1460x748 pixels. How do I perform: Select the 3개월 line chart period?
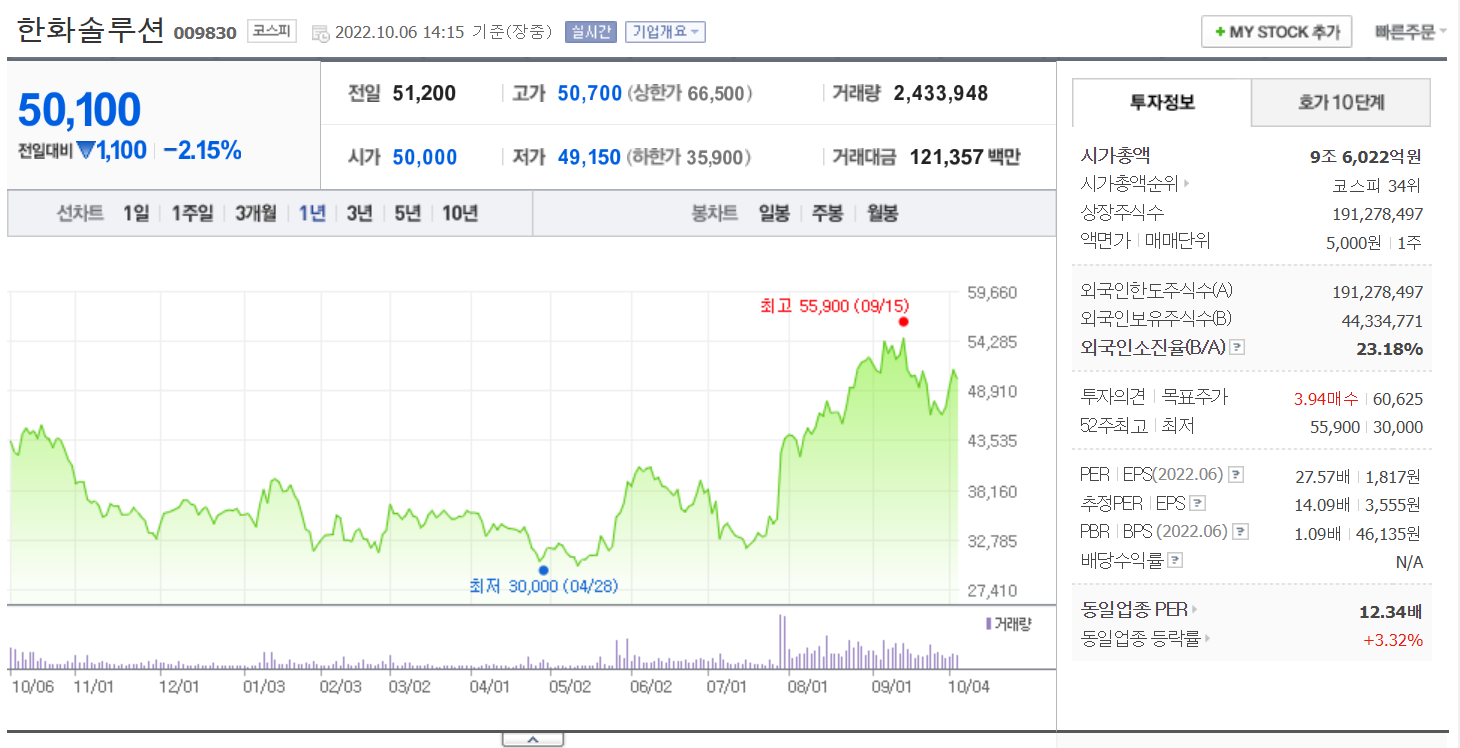256,213
